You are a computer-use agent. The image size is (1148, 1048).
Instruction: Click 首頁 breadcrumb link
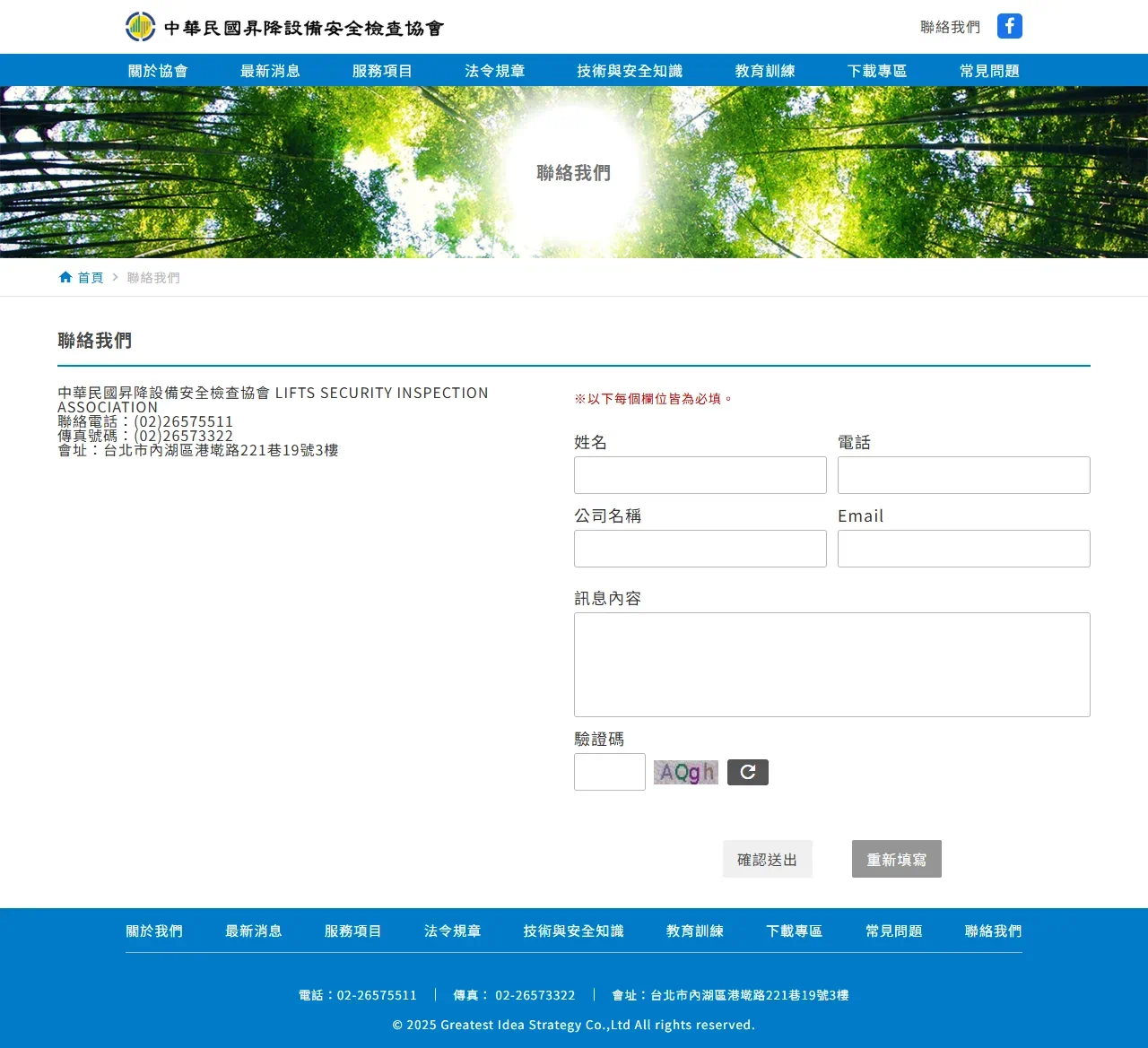click(x=90, y=277)
